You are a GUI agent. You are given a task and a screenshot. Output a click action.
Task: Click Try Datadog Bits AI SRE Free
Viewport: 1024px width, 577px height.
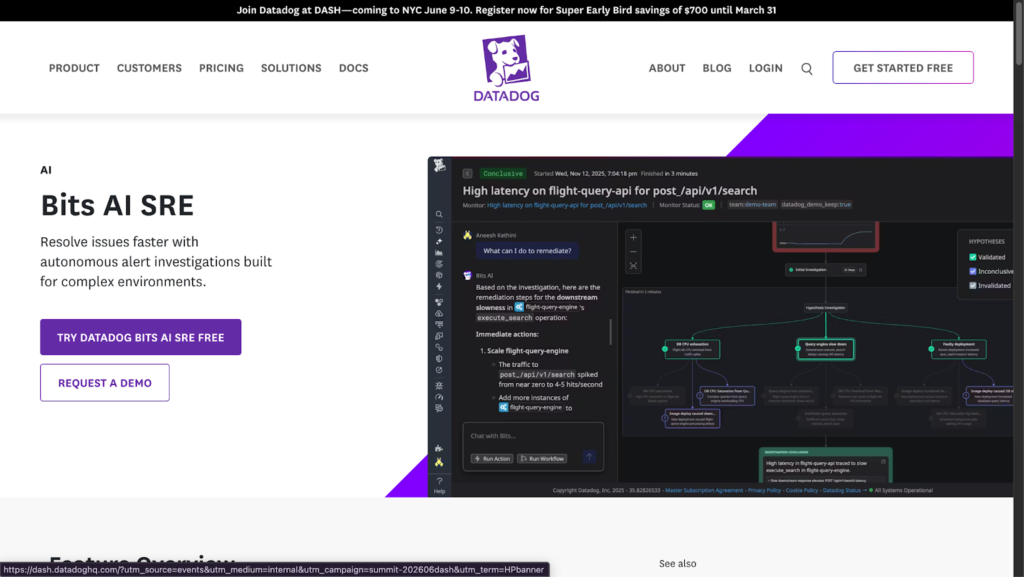click(140, 337)
